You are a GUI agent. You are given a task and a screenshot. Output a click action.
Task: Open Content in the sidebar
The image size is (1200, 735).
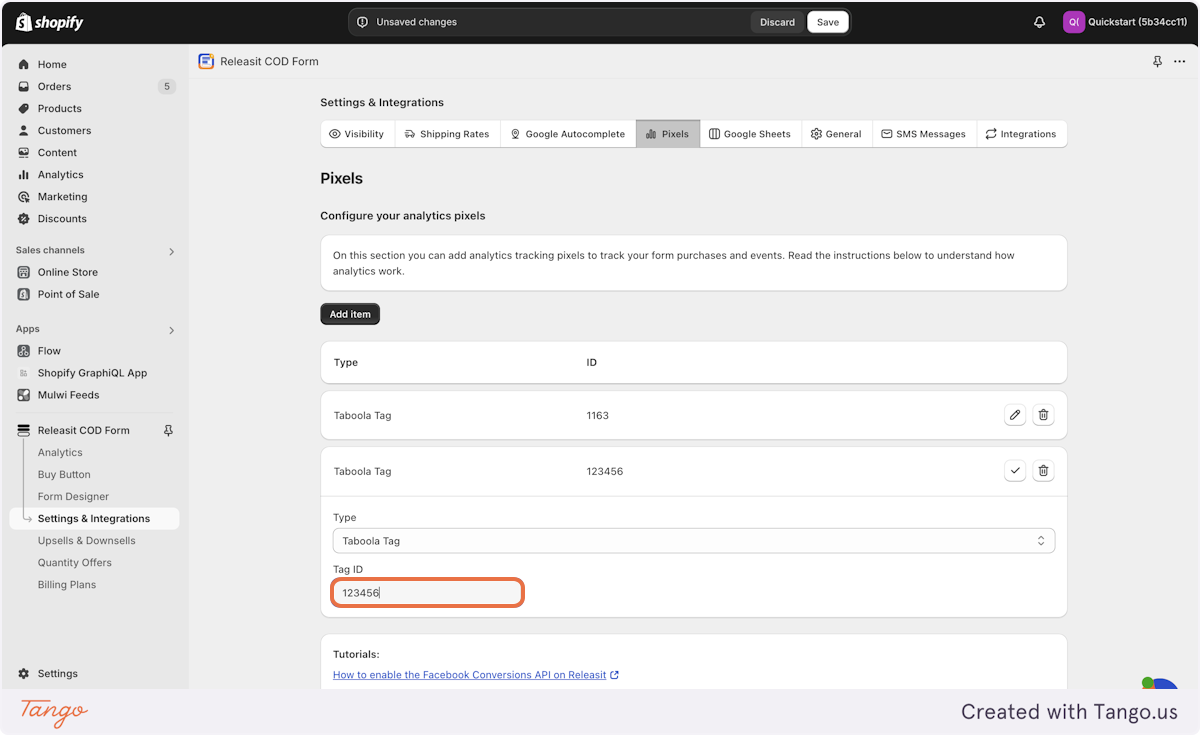(57, 152)
